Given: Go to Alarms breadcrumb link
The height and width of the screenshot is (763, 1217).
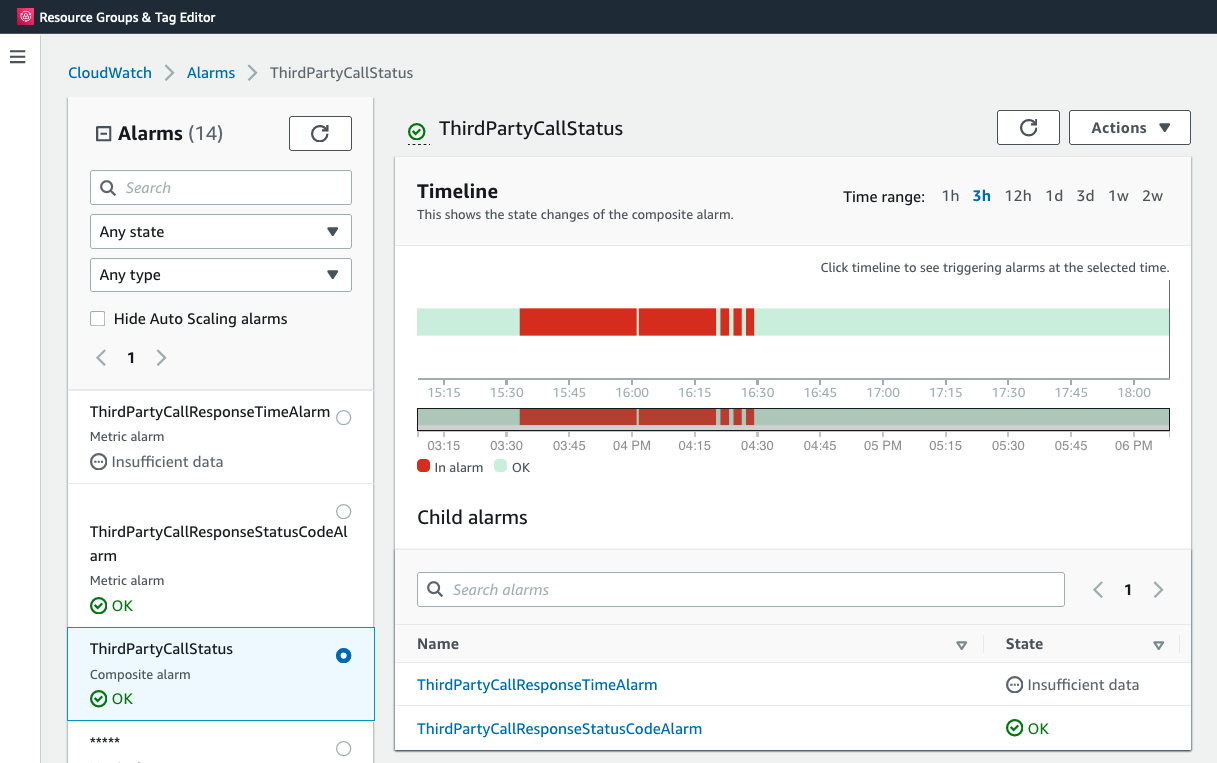Looking at the screenshot, I should tap(211, 73).
